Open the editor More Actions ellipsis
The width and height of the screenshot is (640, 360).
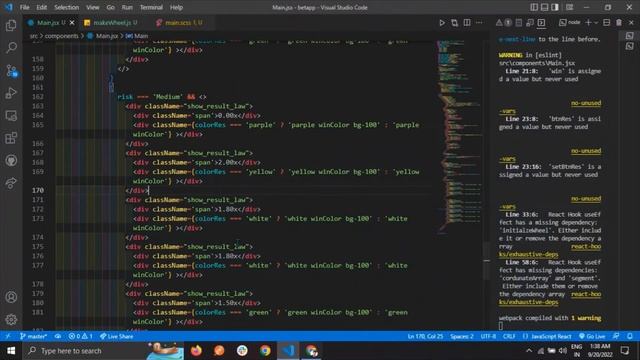[x=479, y=23]
